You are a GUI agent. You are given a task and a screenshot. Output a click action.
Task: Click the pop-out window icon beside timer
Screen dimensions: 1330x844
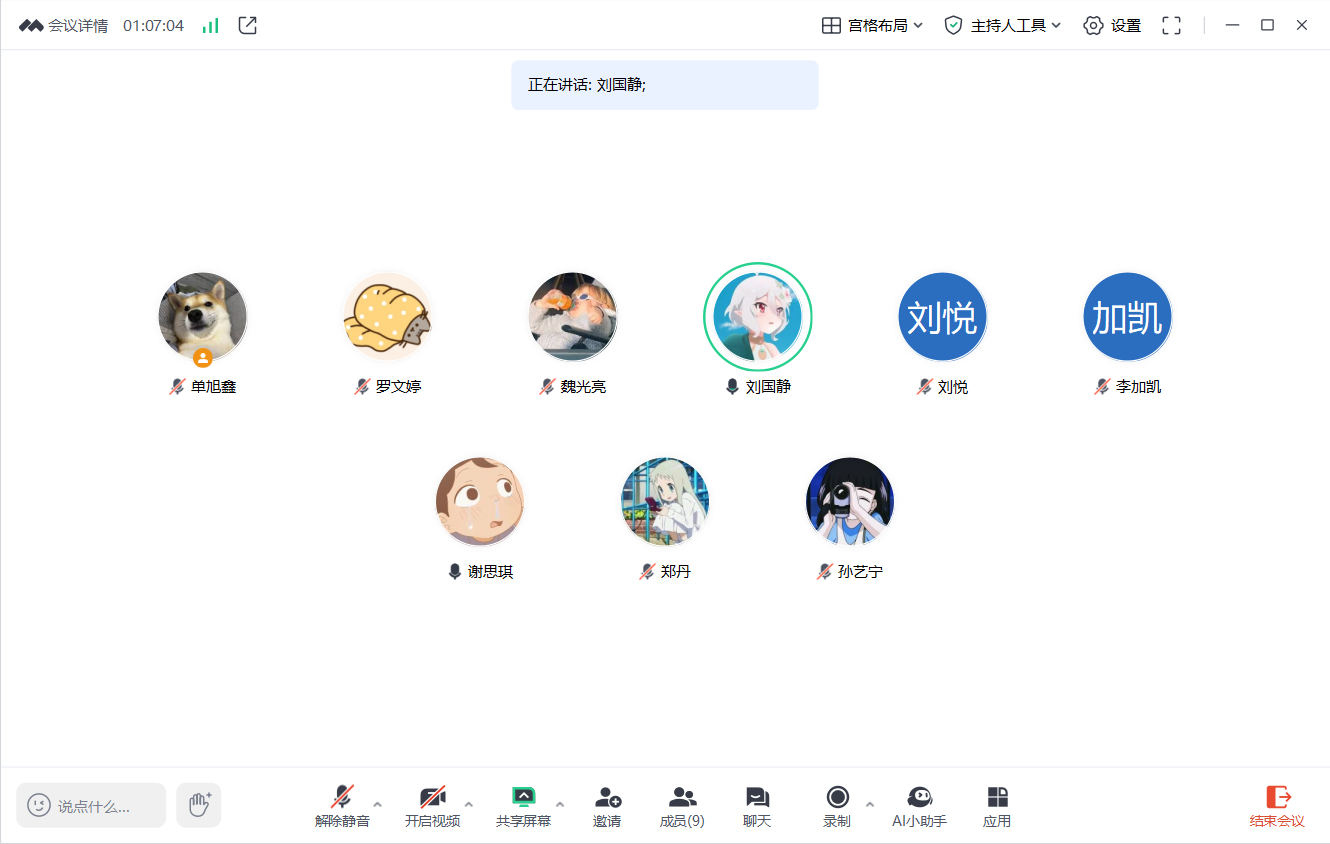point(248,26)
